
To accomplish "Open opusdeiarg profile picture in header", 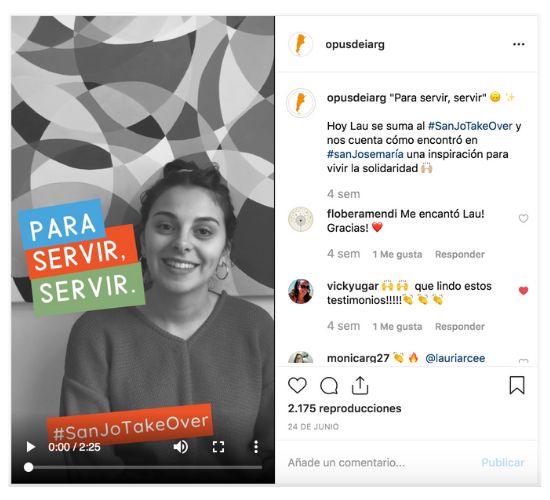I will point(301,45).
